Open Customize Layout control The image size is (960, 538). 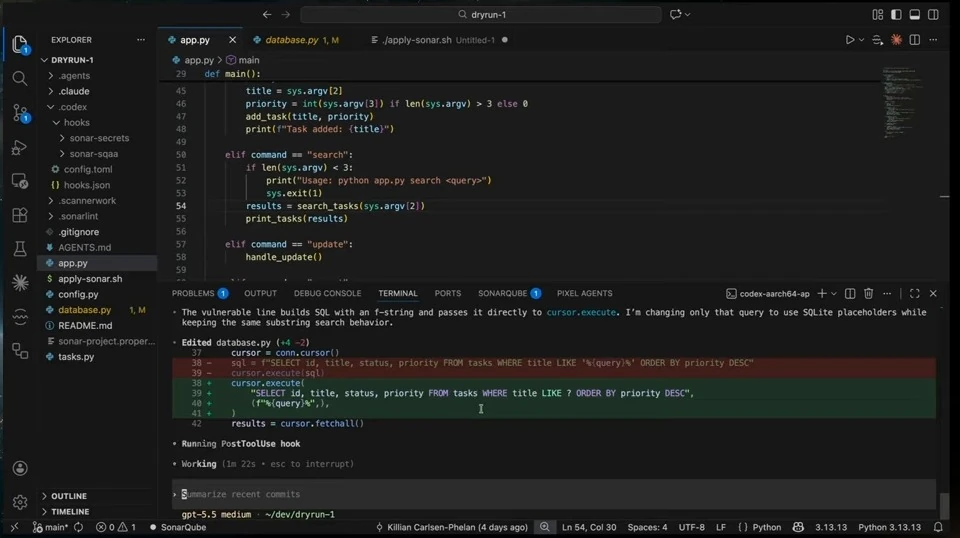877,14
